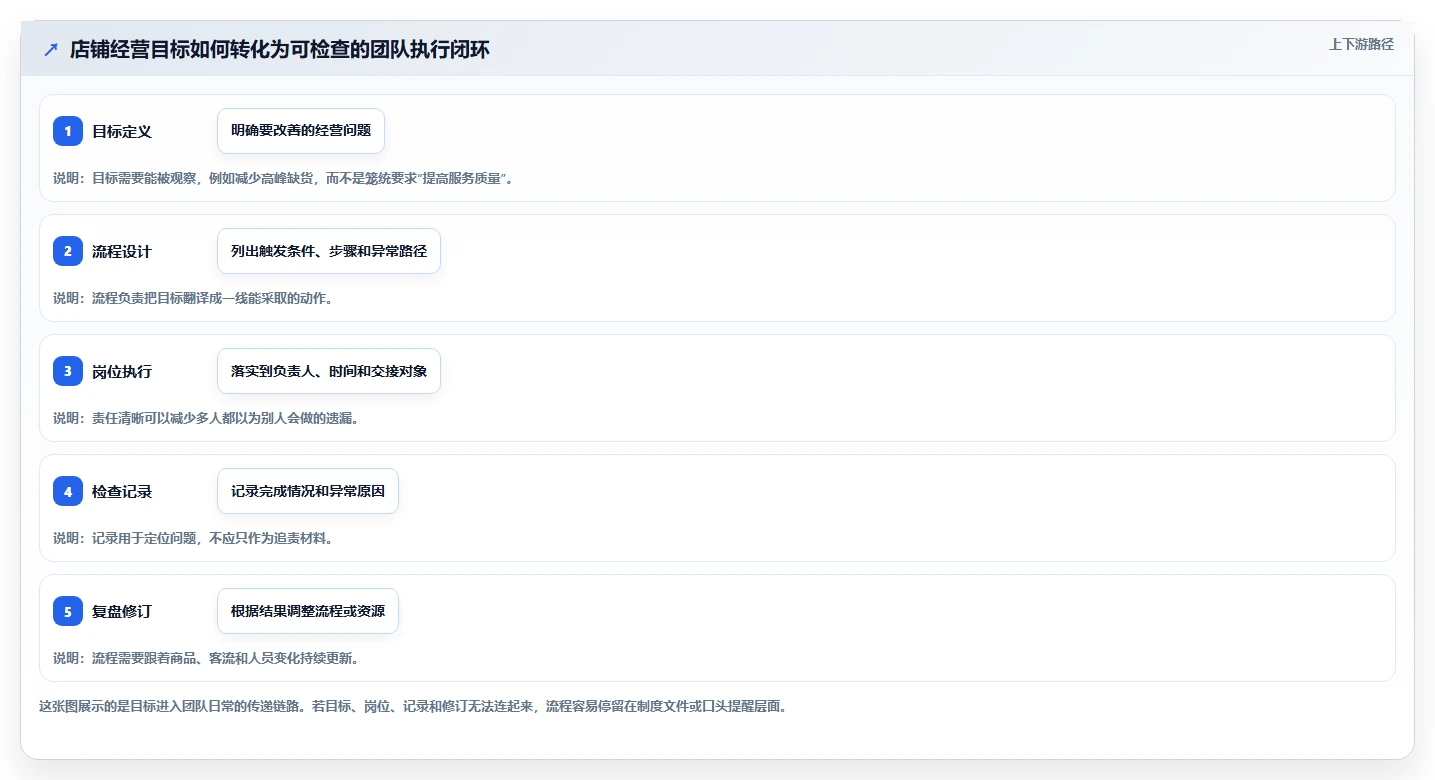Select step number badge 3

click(68, 371)
